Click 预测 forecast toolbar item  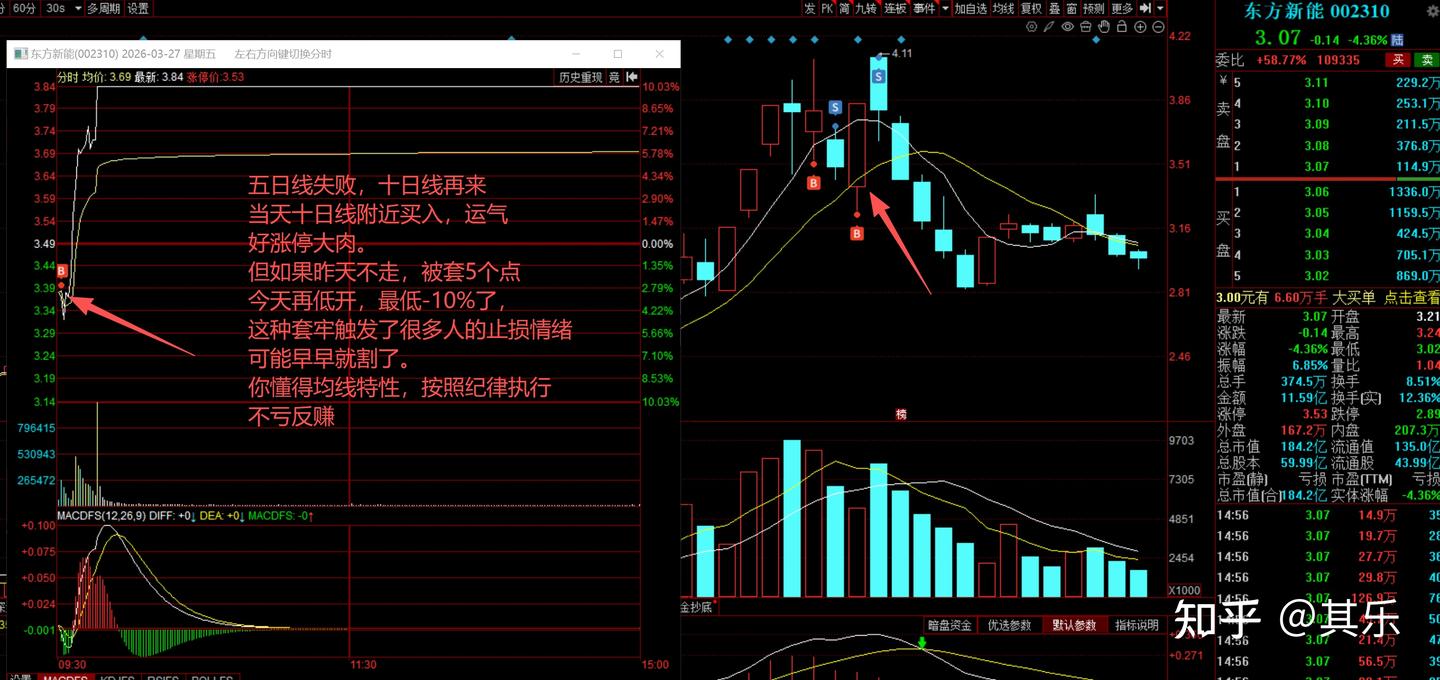(x=1093, y=8)
